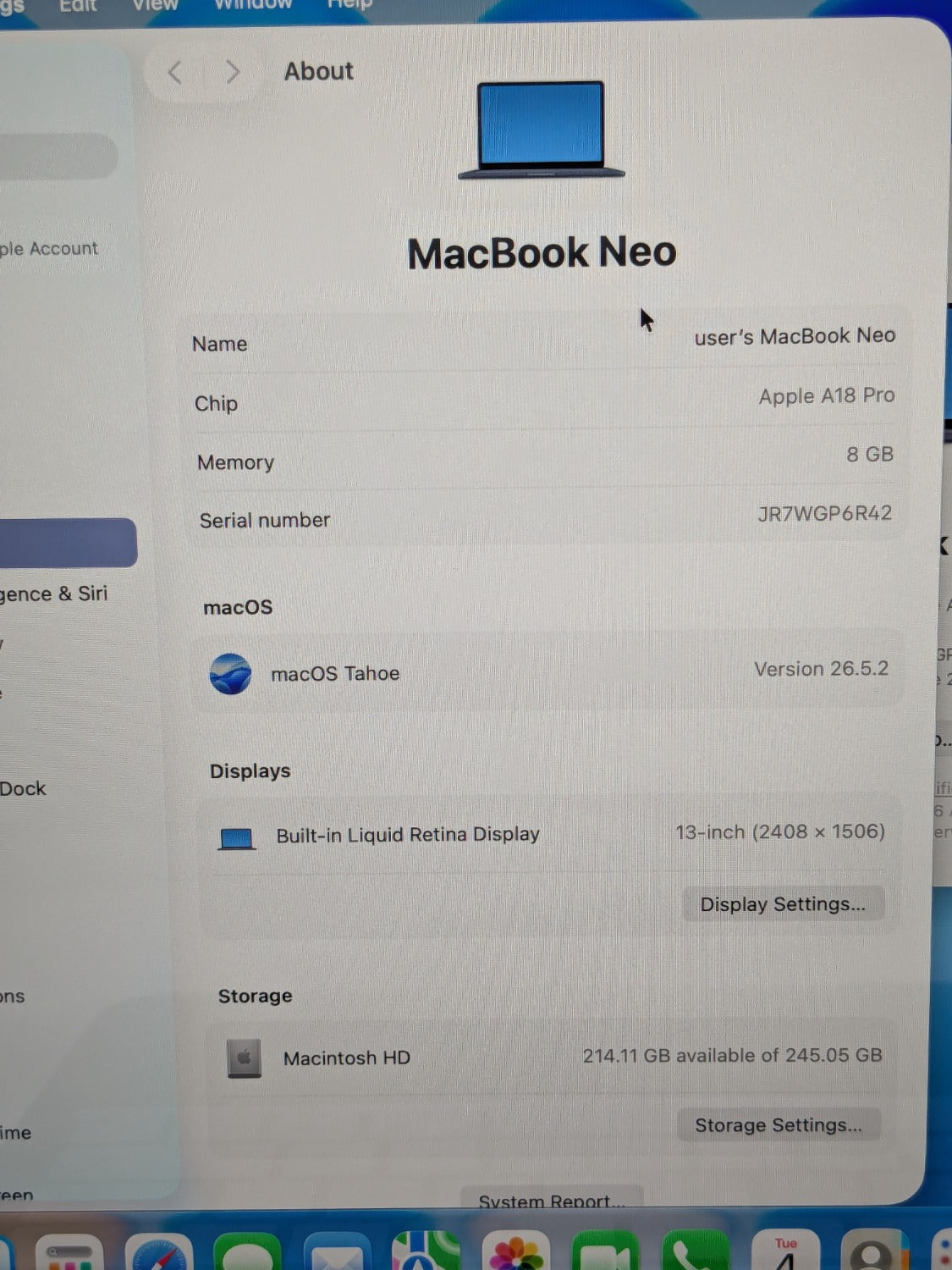
Task: Click 214.11 GB available of 245.05 GB
Action: [x=733, y=1056]
